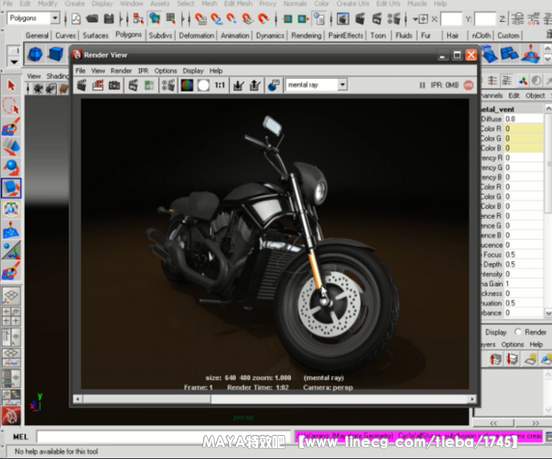Activate the Move tool
Viewport: 552px width, 459px height.
point(11,147)
